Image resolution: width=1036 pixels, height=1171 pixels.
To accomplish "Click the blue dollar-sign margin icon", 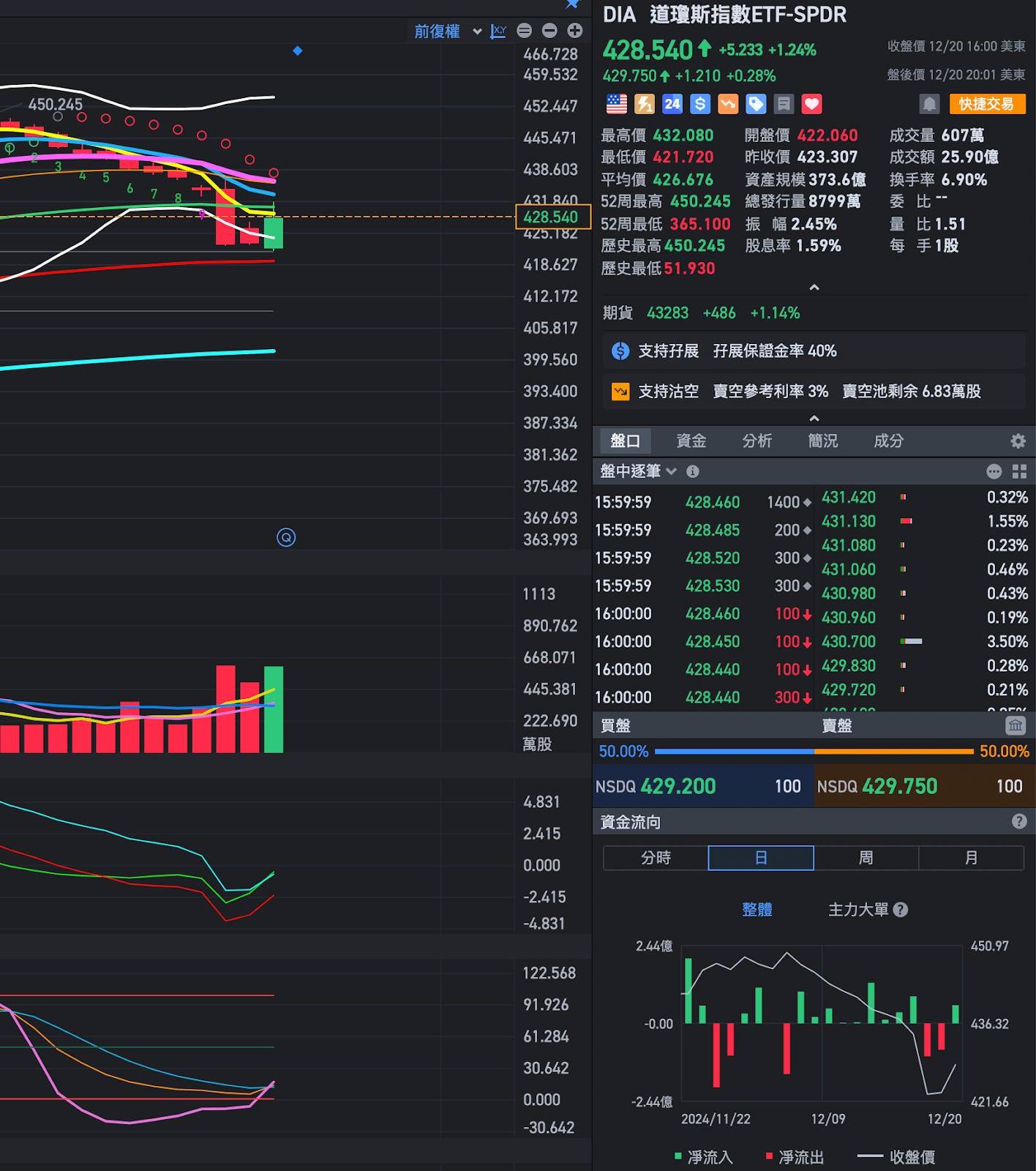I will pos(700,104).
